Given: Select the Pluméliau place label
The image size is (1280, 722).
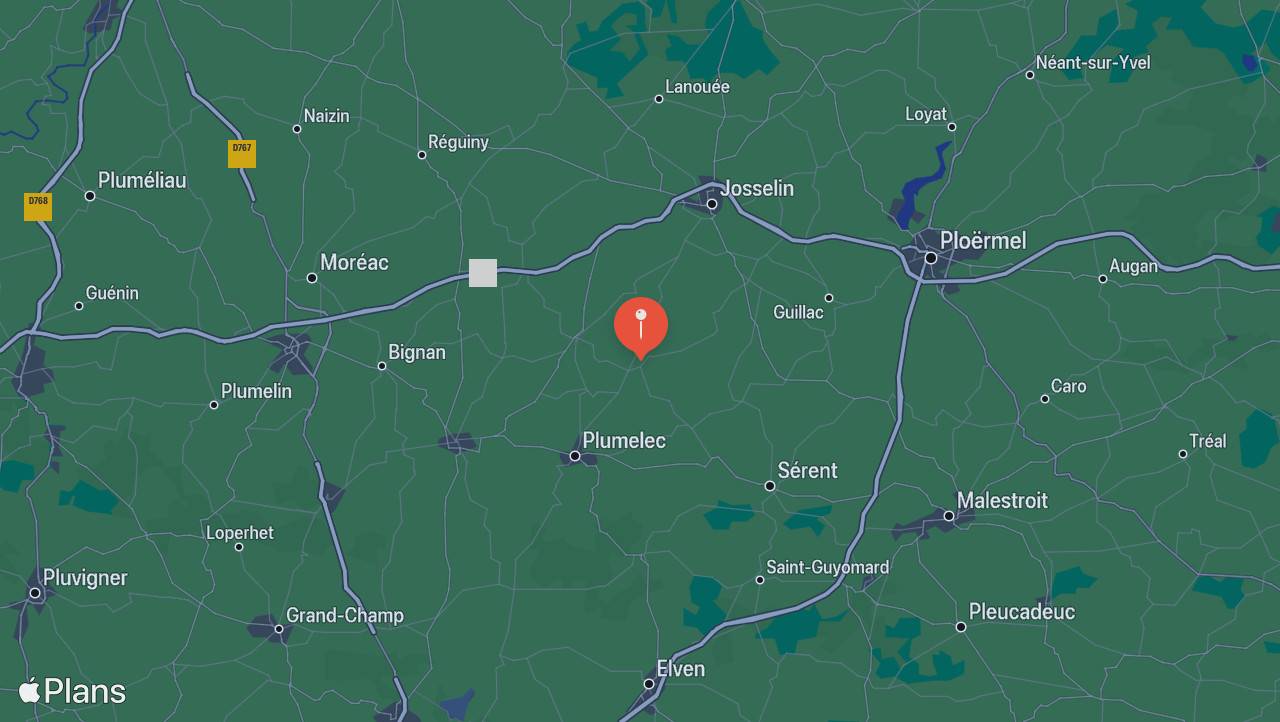Looking at the screenshot, I should [x=142, y=180].
